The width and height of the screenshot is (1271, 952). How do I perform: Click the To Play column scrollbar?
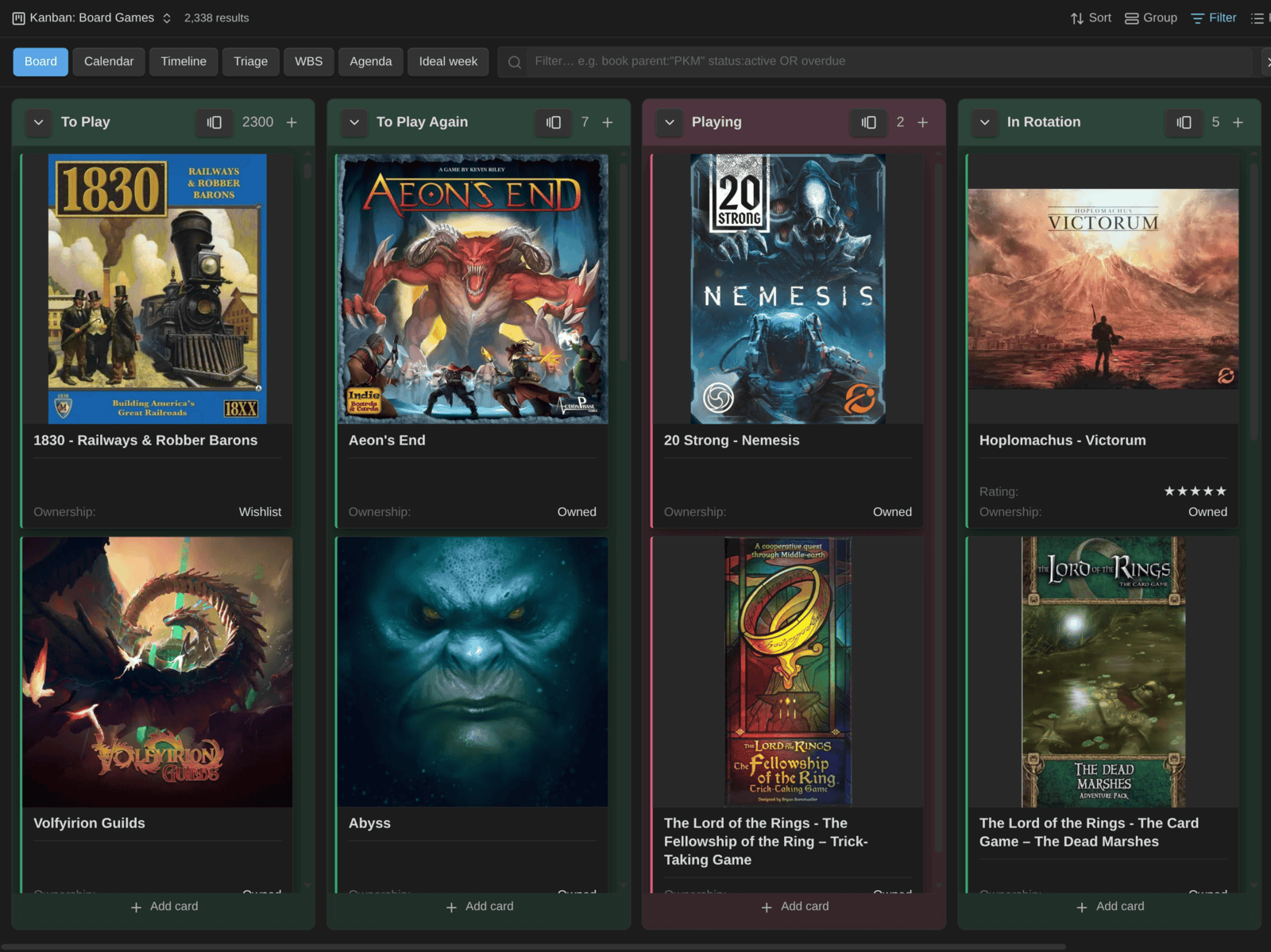click(307, 171)
